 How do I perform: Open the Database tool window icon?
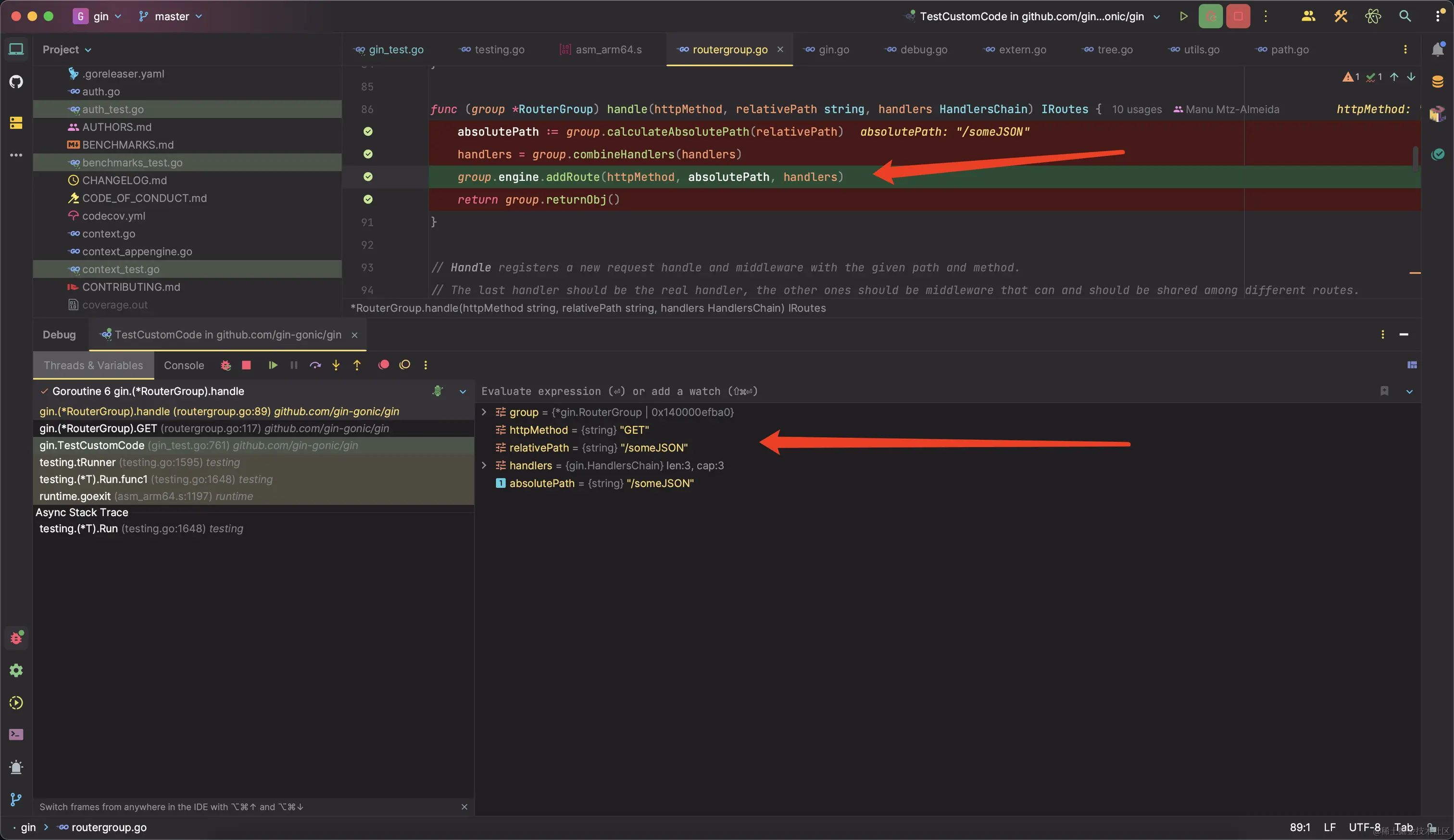coord(1437,81)
